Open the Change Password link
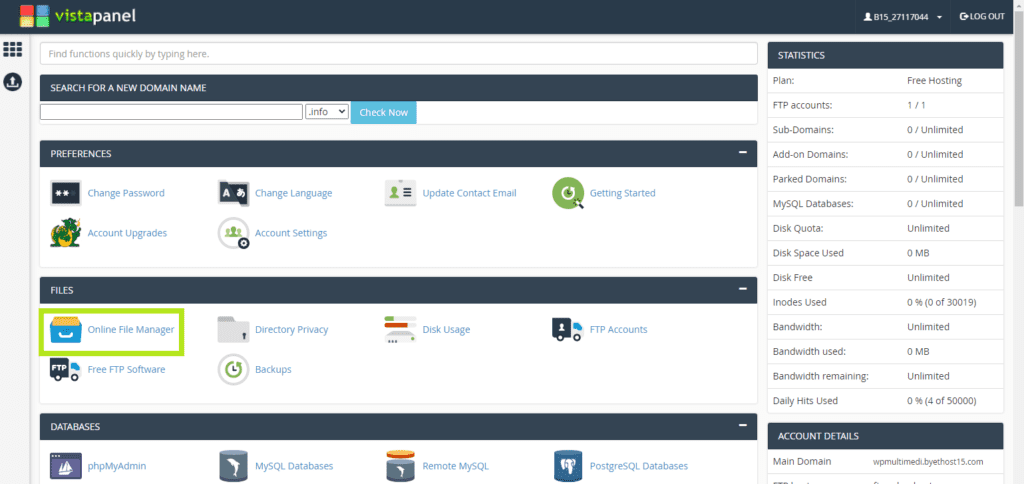1024x484 pixels. pos(126,193)
